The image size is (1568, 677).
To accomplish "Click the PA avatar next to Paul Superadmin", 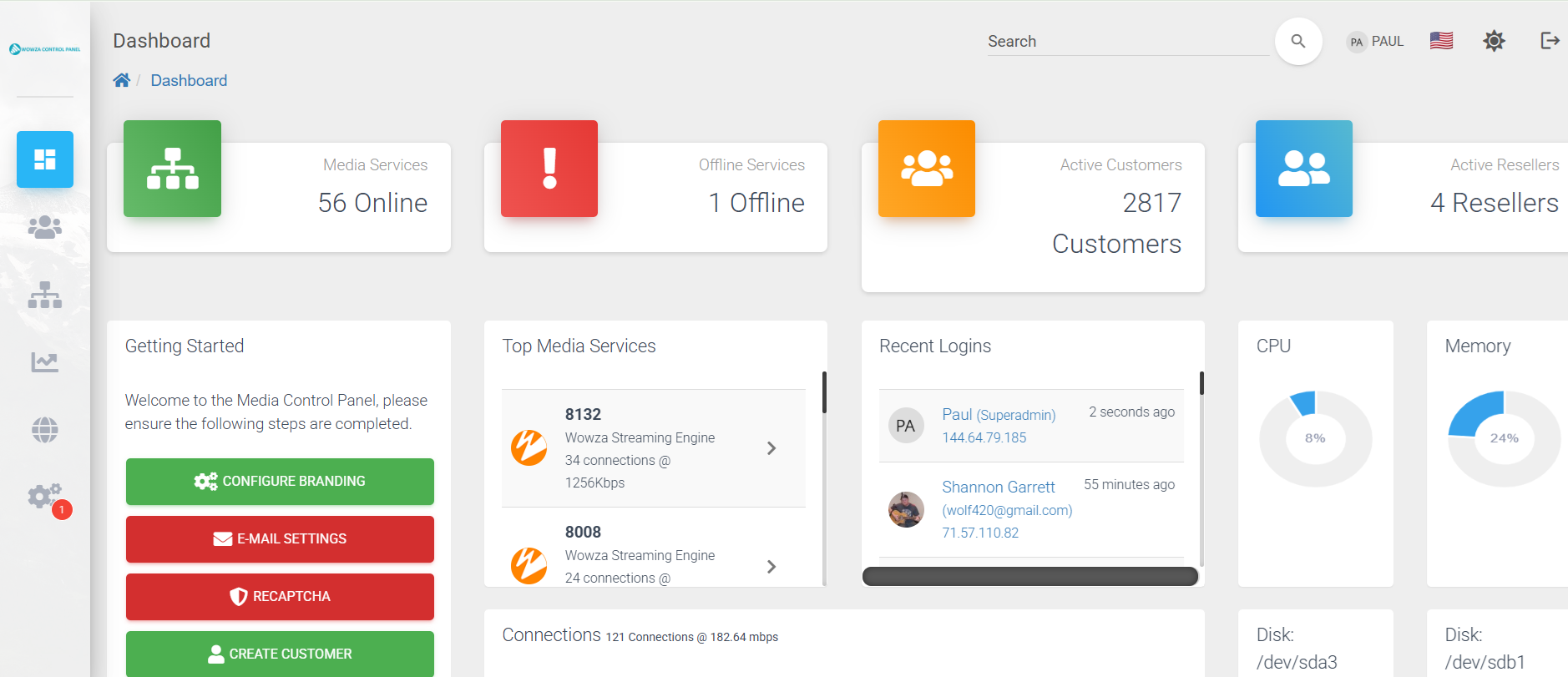I will point(906,426).
